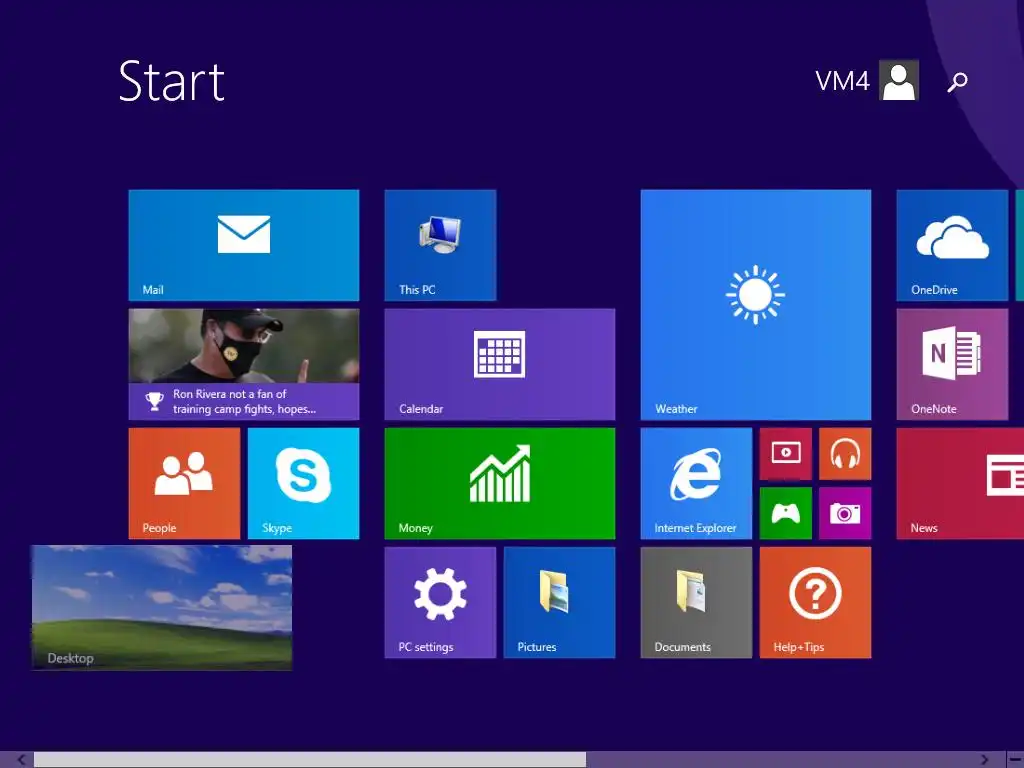The image size is (1024, 768).
Task: Click the VM4 user account picture
Action: 899,80
